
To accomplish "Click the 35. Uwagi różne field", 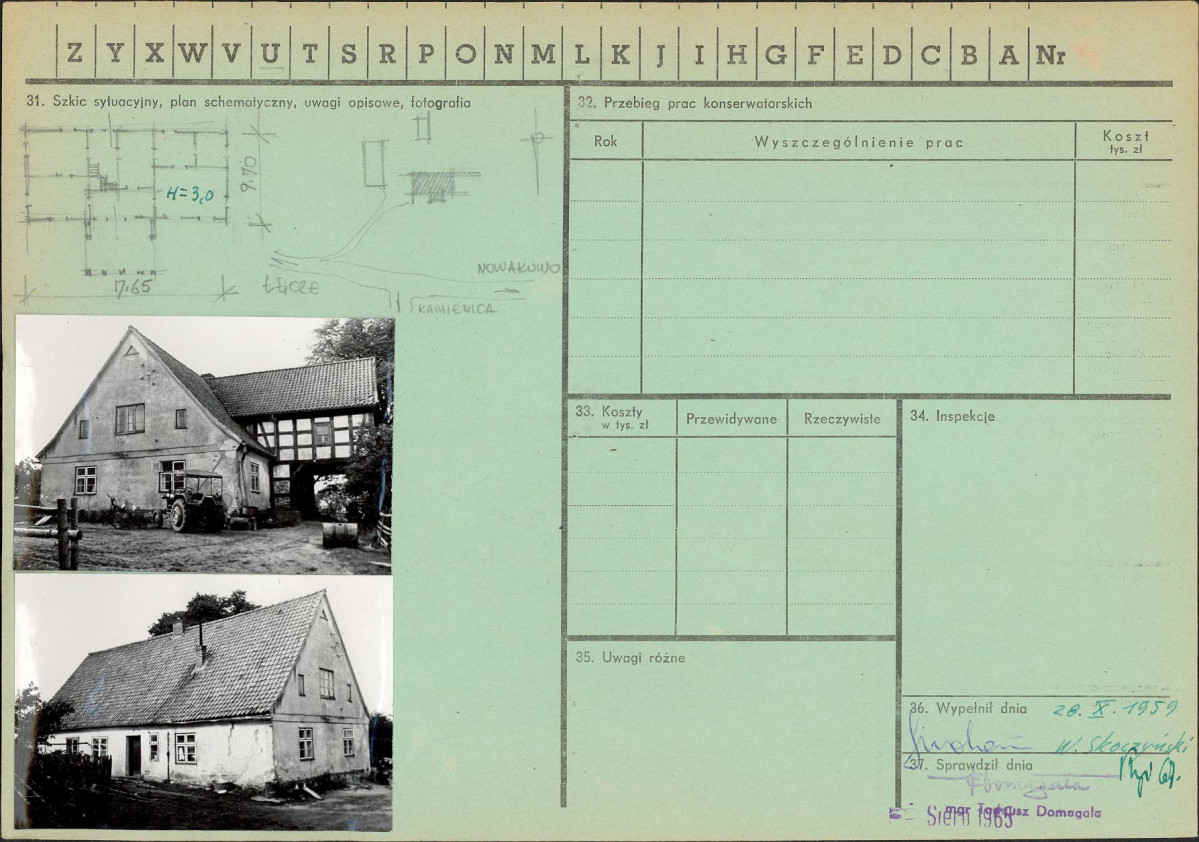I will pyautogui.click(x=731, y=723).
